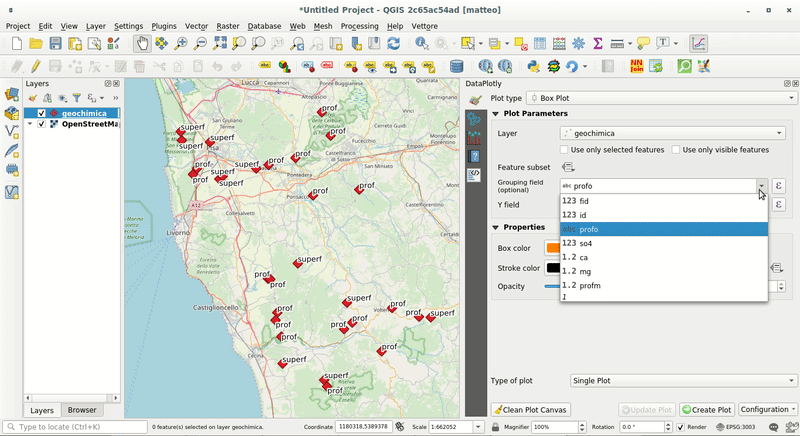Collapse the Plot Parameters section
This screenshot has width=800, height=436.
coord(496,114)
